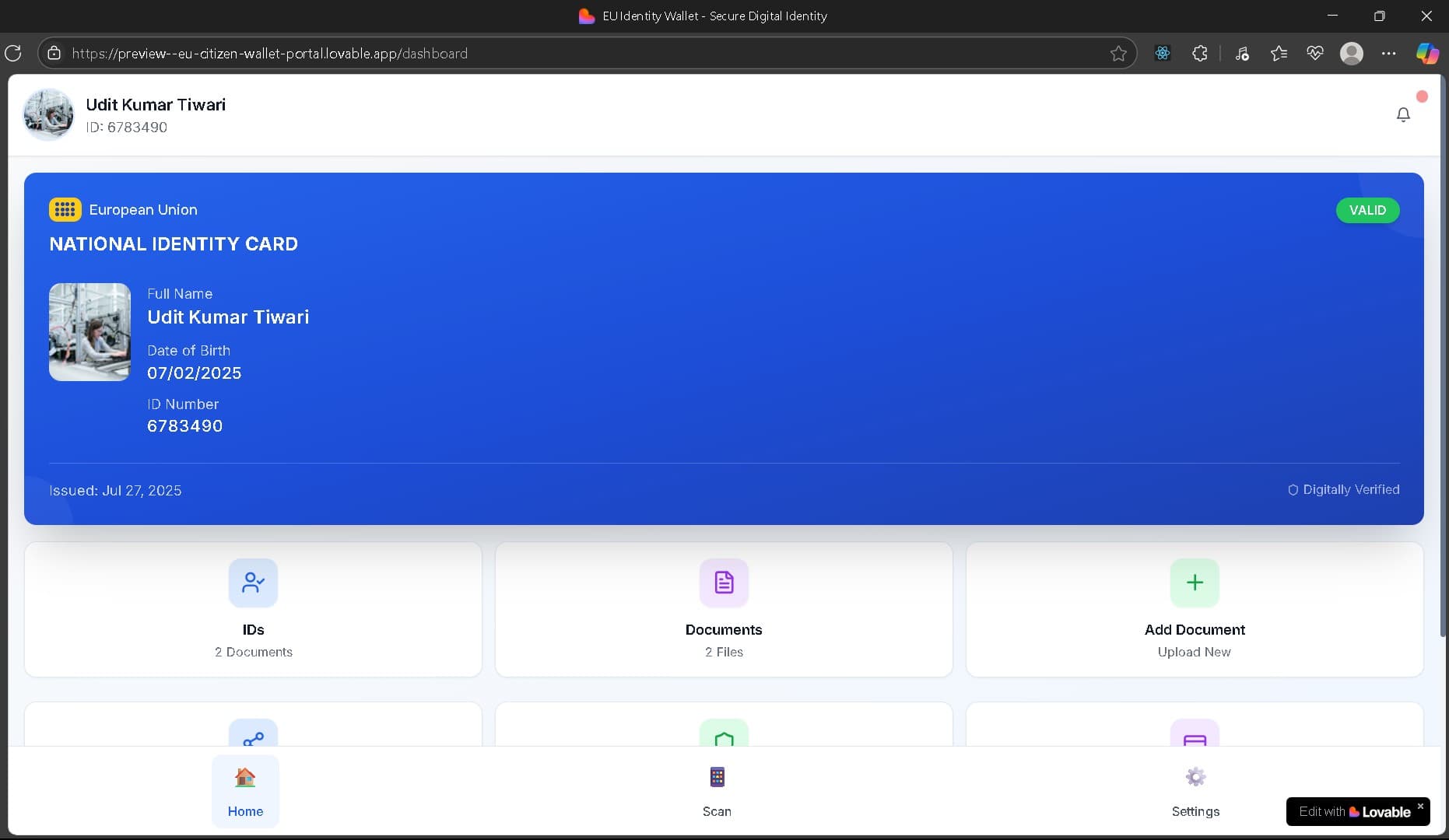1449x840 pixels.
Task: Click the media playback music icon in toolbar
Action: coord(1242,53)
